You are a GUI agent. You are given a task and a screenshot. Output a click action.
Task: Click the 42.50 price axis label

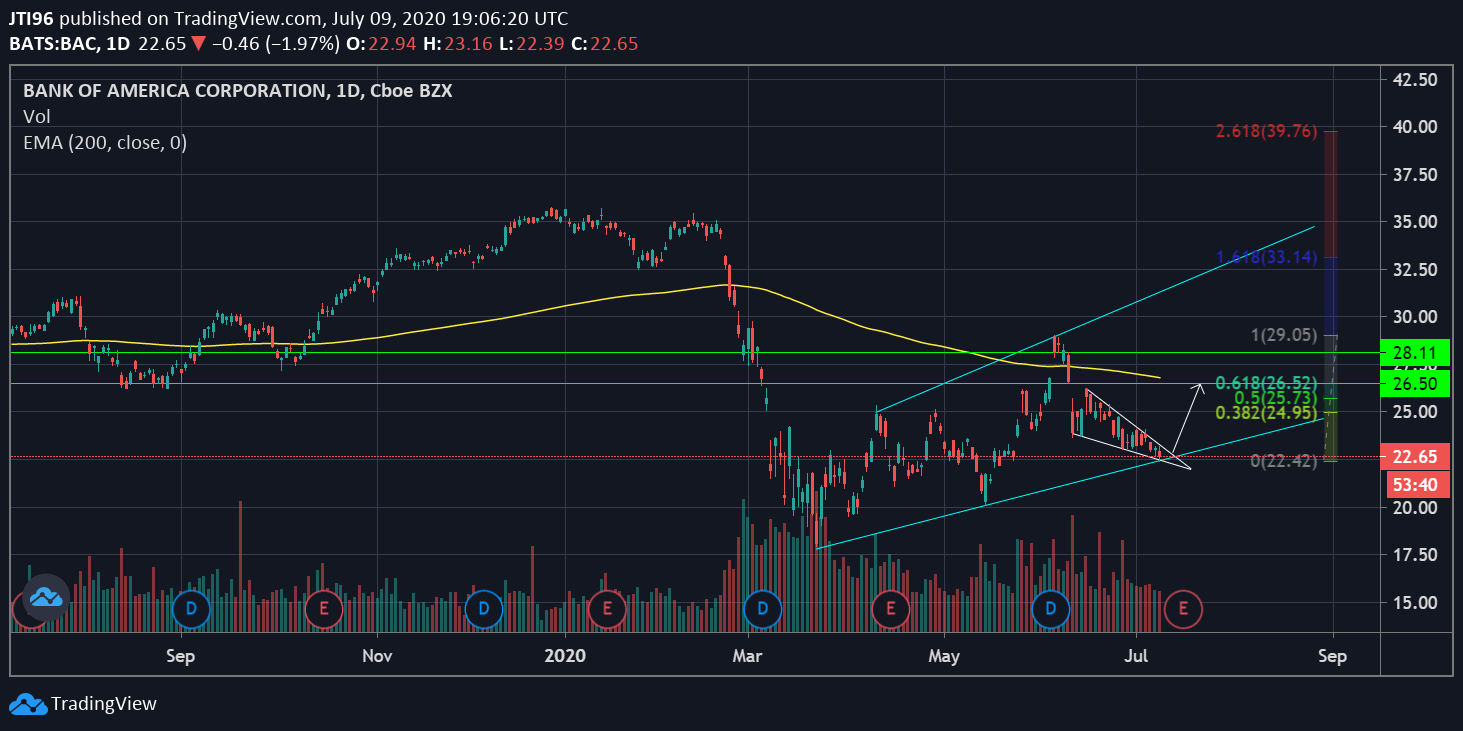tap(1416, 79)
